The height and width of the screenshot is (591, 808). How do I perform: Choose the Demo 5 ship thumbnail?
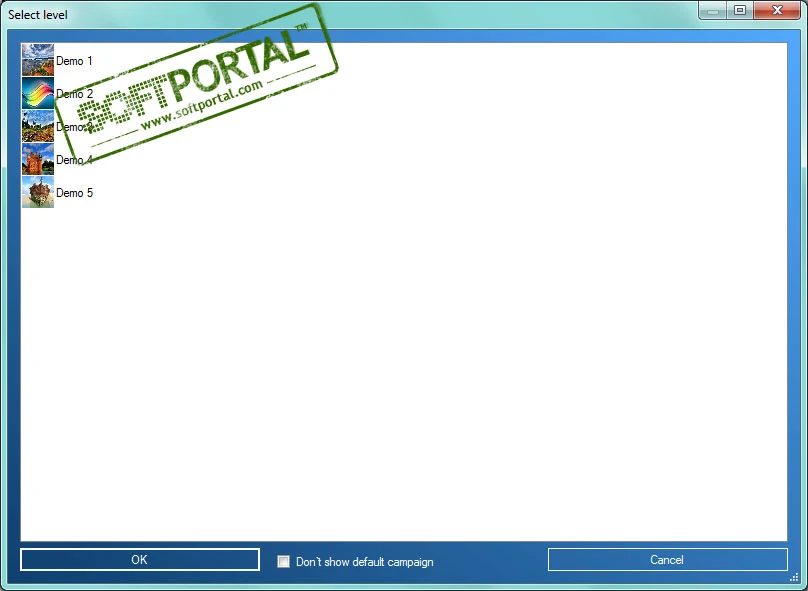(38, 192)
